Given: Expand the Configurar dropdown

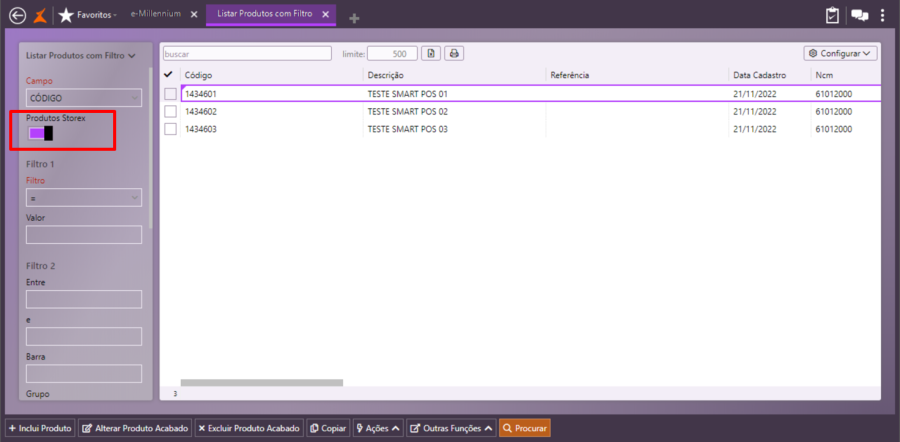Looking at the screenshot, I should (840, 53).
